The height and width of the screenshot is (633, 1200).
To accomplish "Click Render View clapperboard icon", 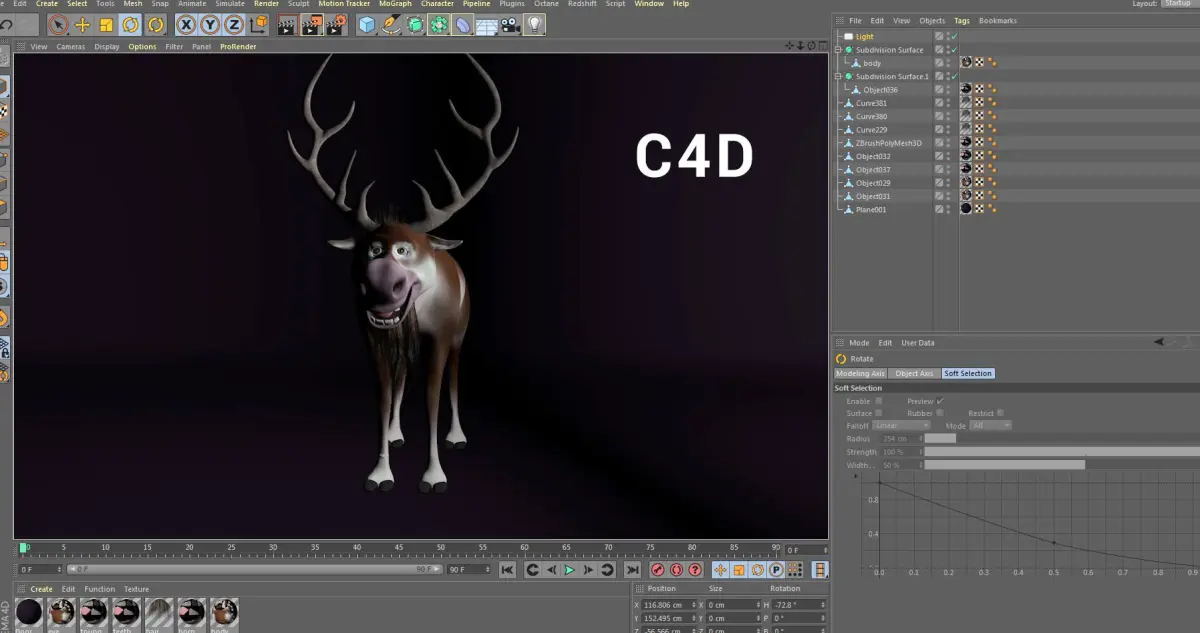I will 287,25.
